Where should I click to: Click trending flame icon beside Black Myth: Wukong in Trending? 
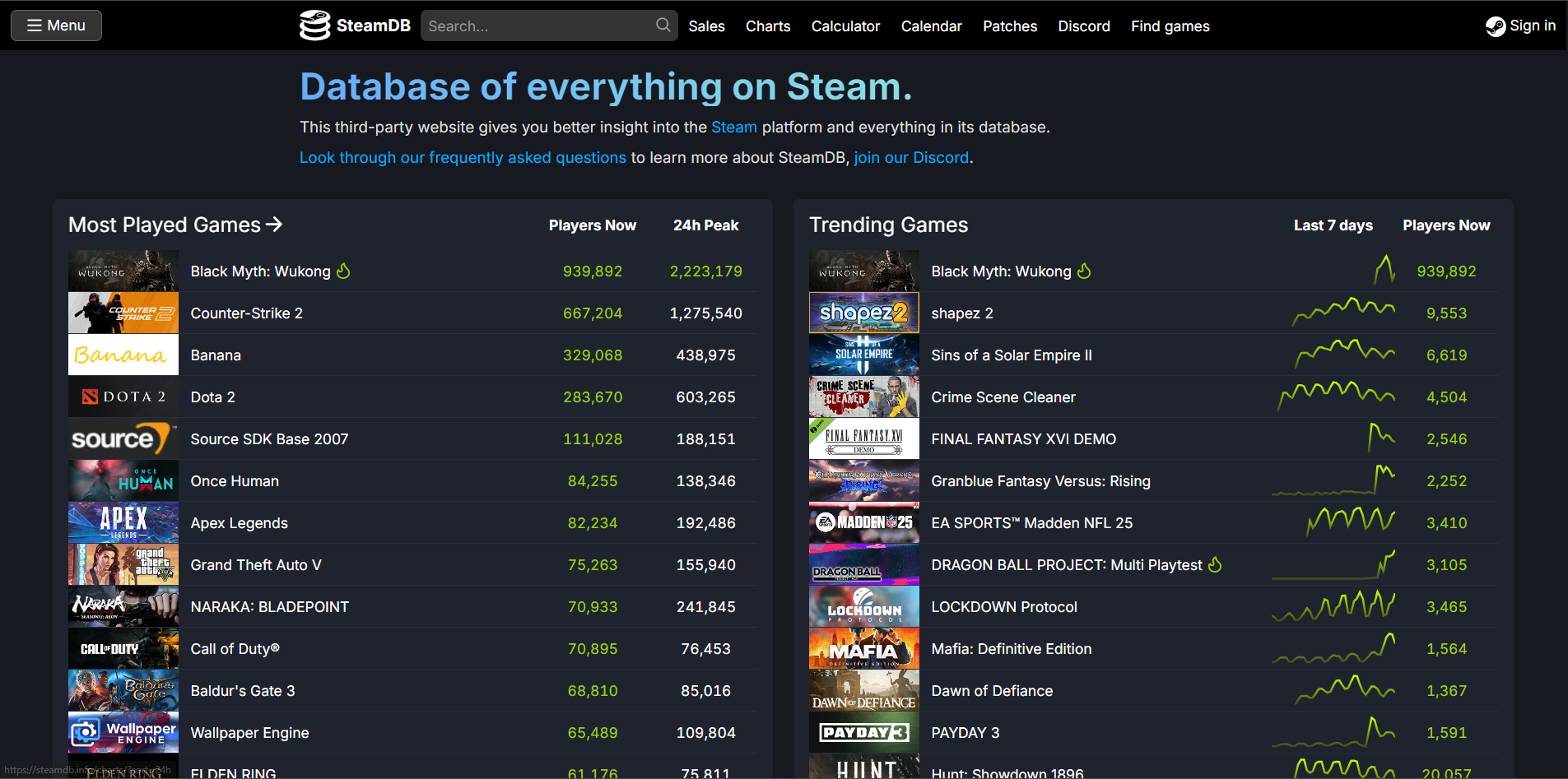coord(1085,271)
